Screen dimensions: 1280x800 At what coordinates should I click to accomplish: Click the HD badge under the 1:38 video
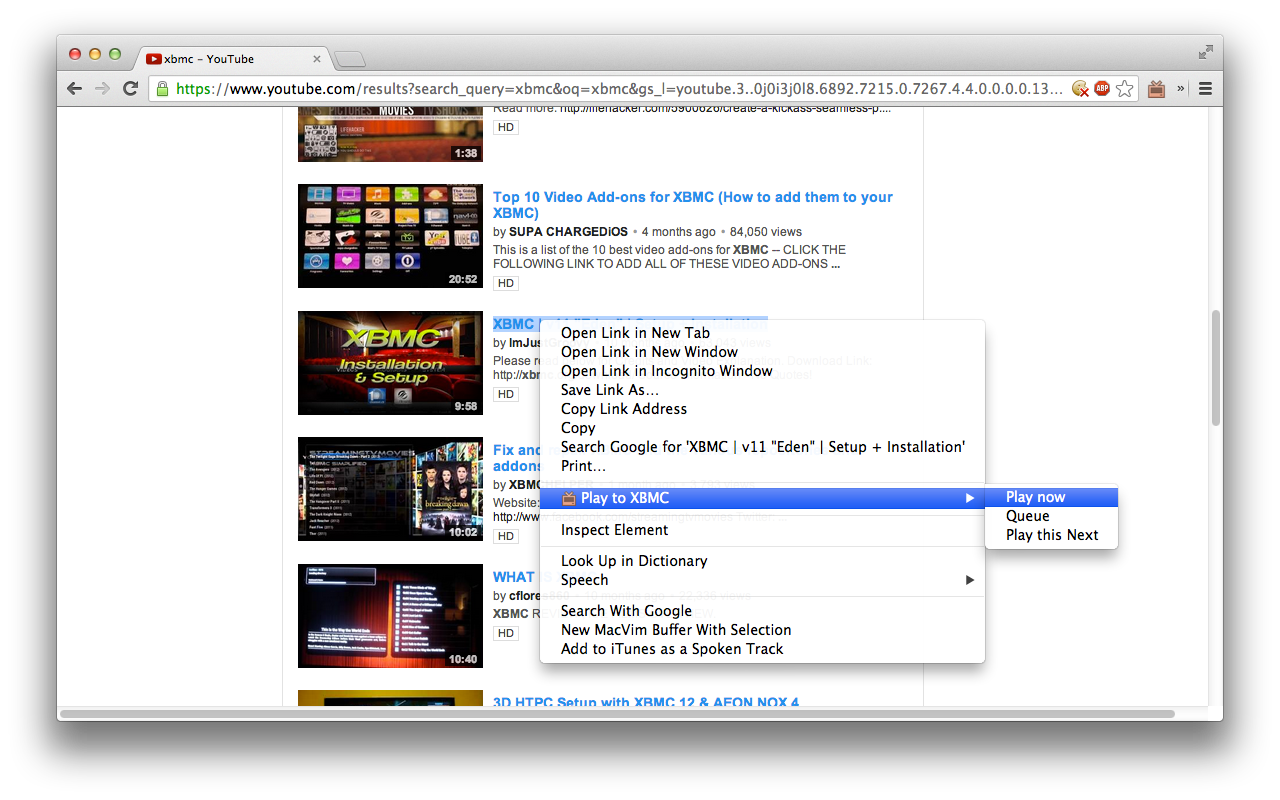pos(506,127)
